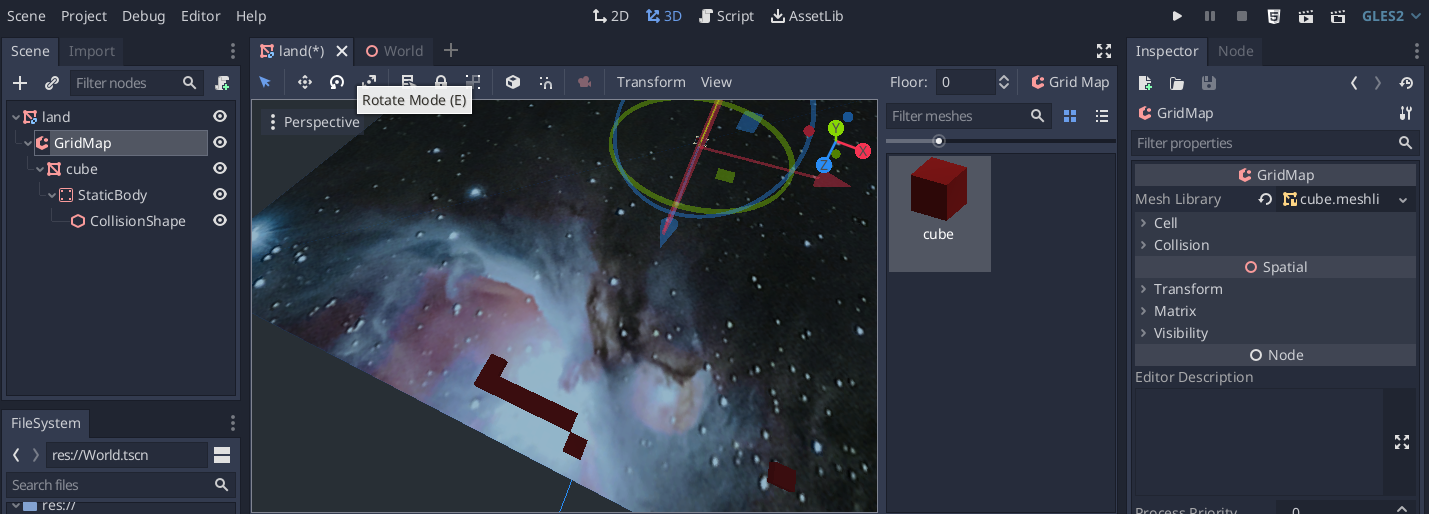Open the Transform toolbar menu
This screenshot has width=1429, height=514.
coord(651,82)
